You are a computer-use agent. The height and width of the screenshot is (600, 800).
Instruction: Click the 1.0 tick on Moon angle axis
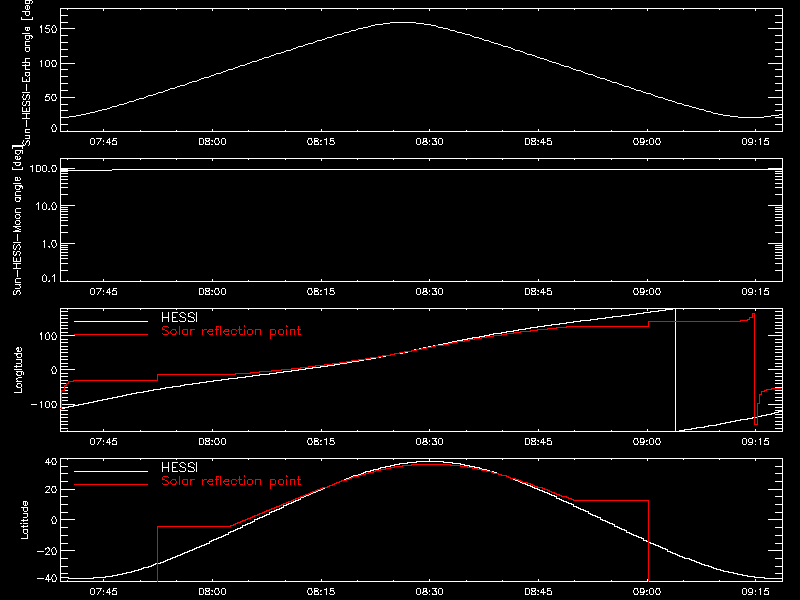click(49, 244)
